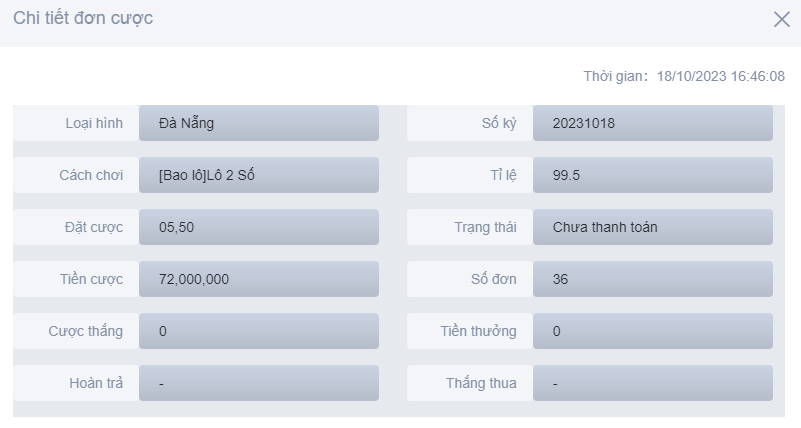
Task: Click the Loại hình label
Action: pyautogui.click(x=94, y=123)
